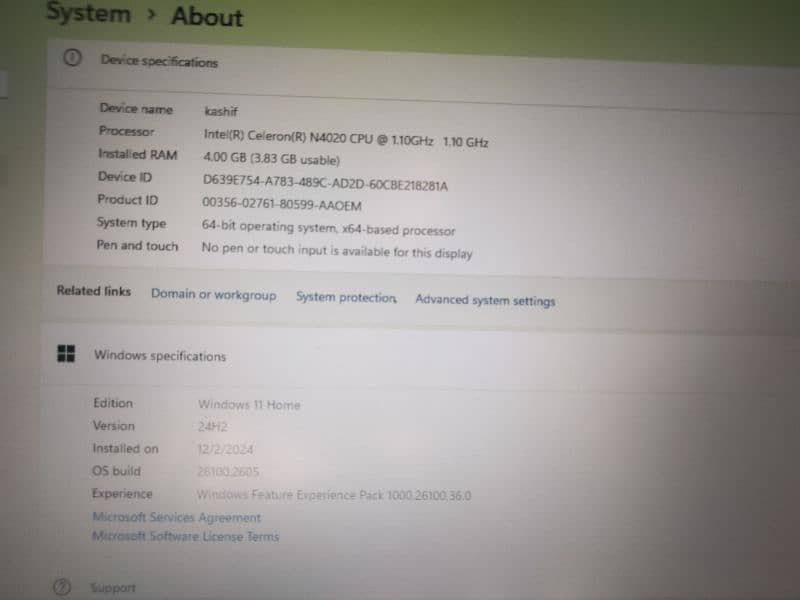800x600 pixels.
Task: Open Advanced system settings link
Action: (x=485, y=300)
